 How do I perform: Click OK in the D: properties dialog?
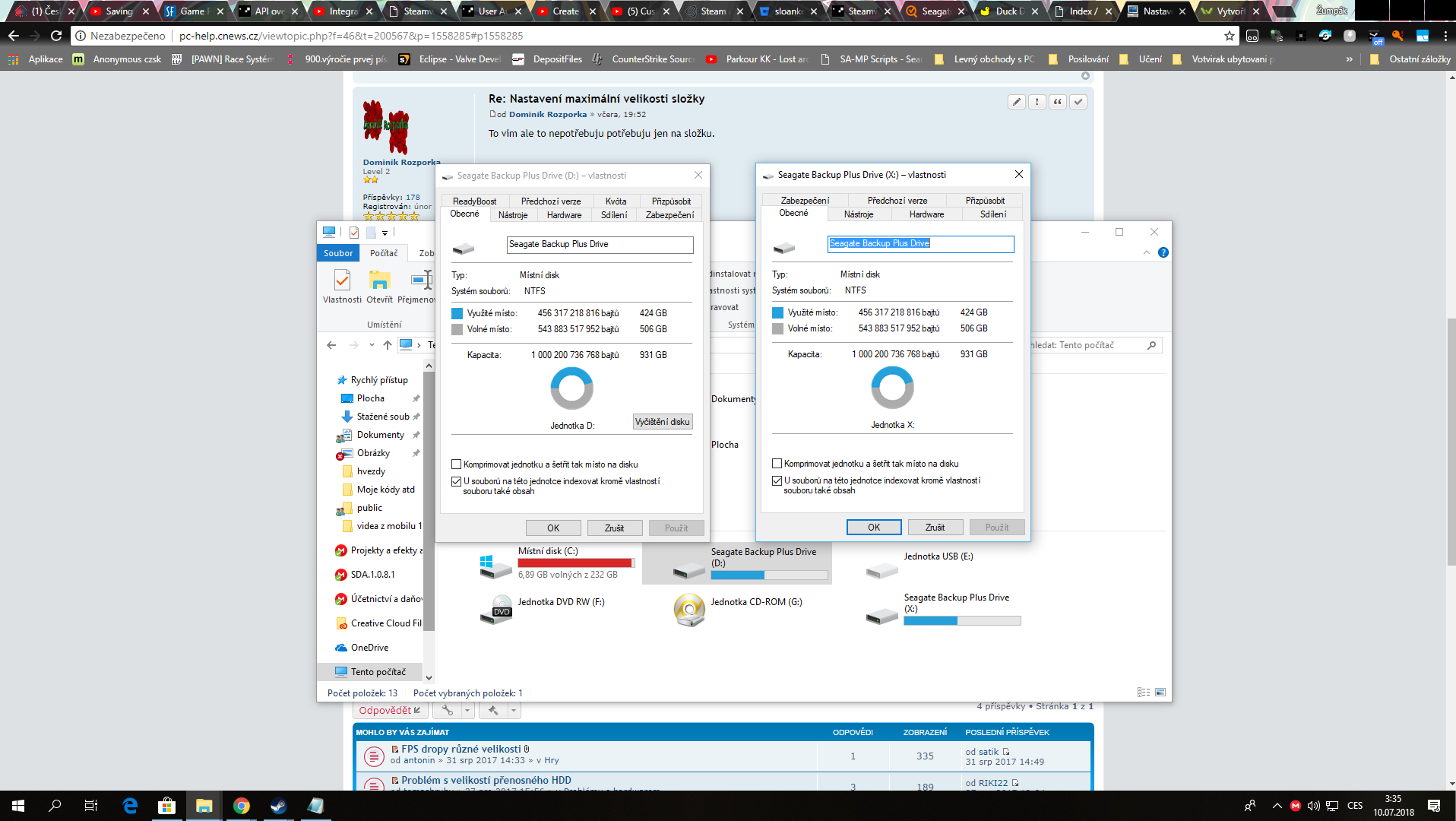[553, 528]
